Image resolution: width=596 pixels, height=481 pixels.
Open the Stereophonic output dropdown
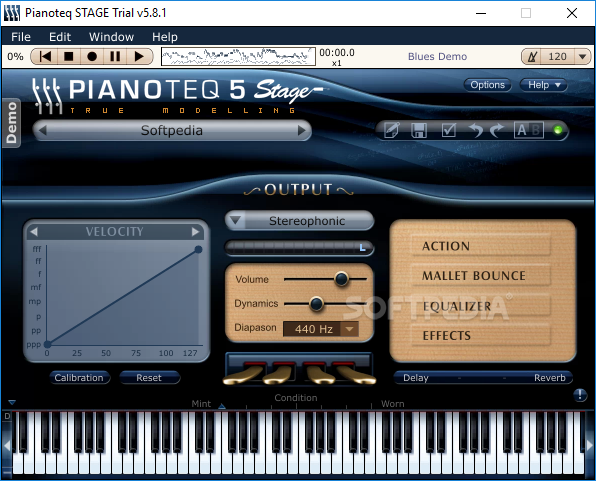tap(300, 221)
